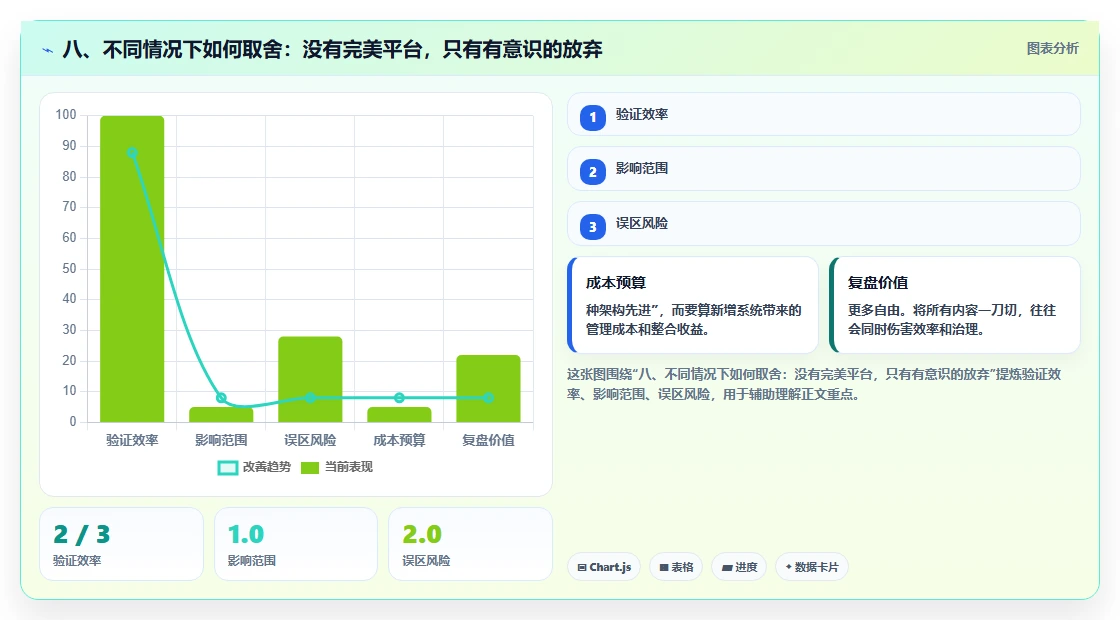Viewport: 1120px width, 620px height.
Task: Click the 2 / 3 验证效率 stat card
Action: [121, 544]
